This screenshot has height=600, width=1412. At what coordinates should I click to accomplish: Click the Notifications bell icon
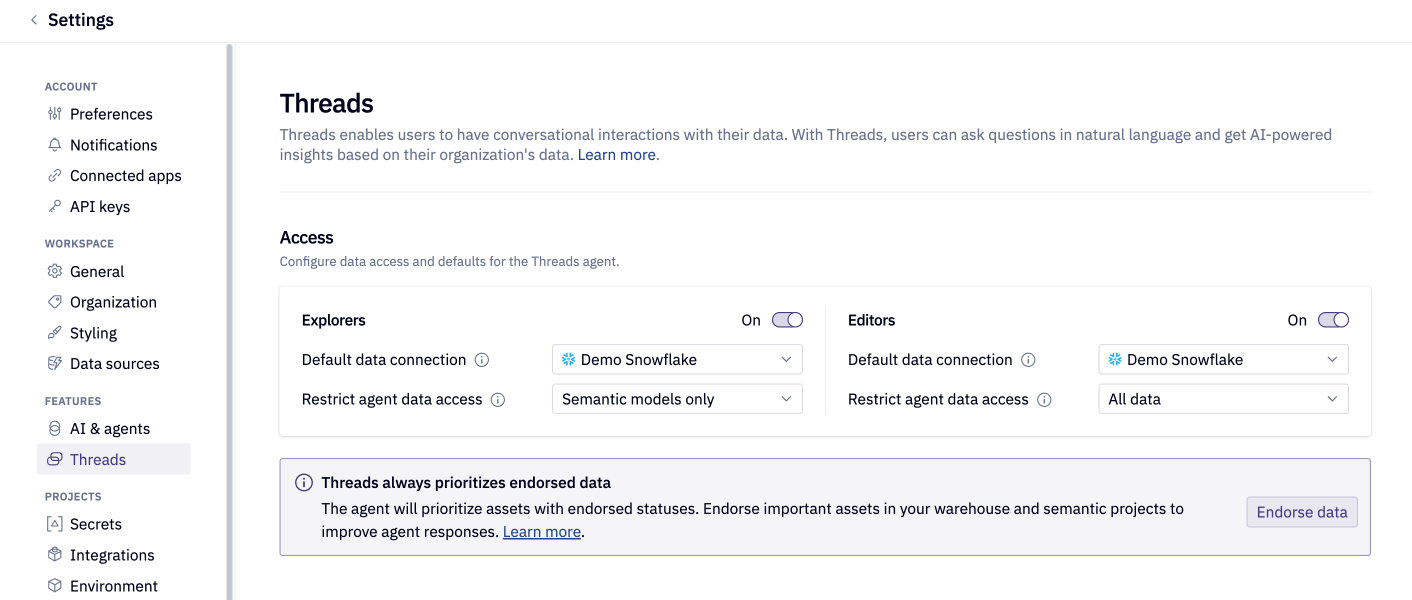[55, 145]
